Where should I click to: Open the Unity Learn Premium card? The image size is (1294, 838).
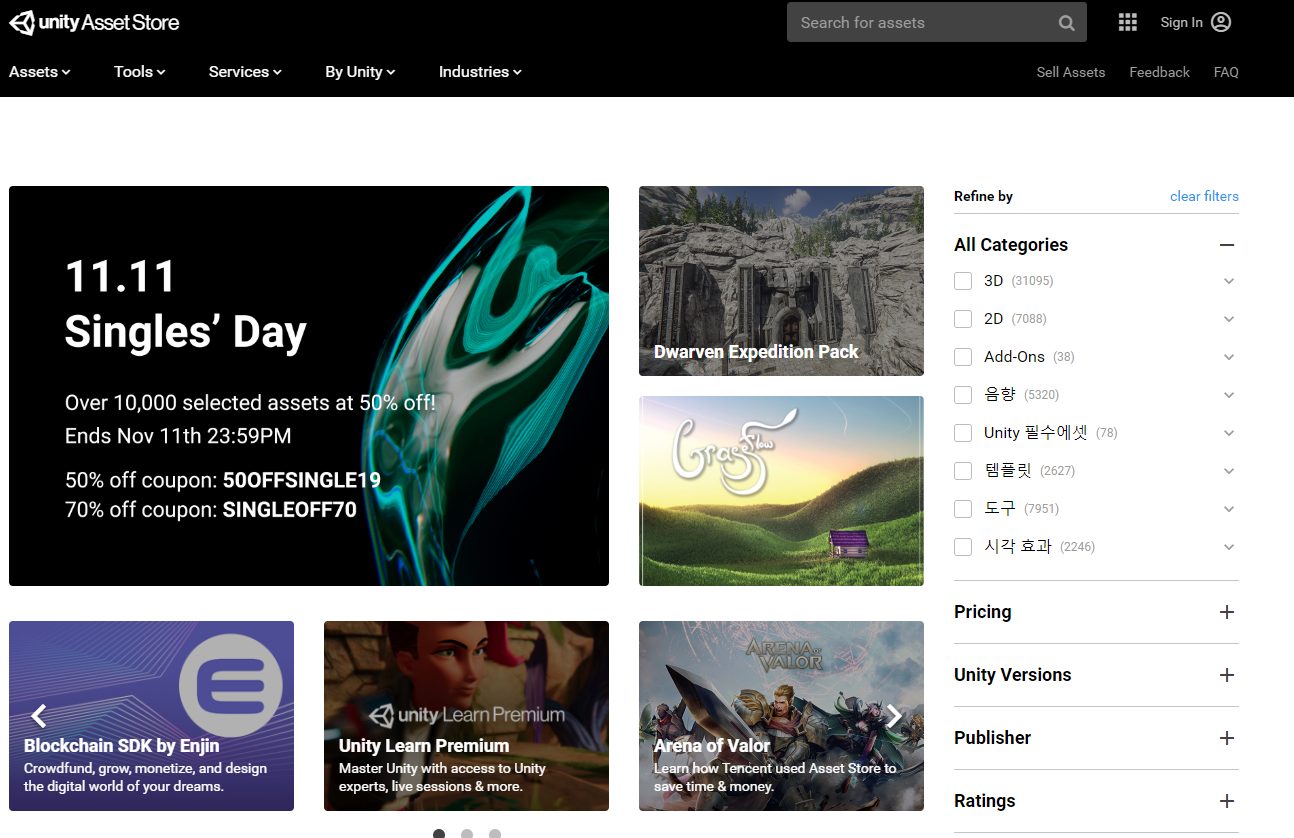coord(466,716)
